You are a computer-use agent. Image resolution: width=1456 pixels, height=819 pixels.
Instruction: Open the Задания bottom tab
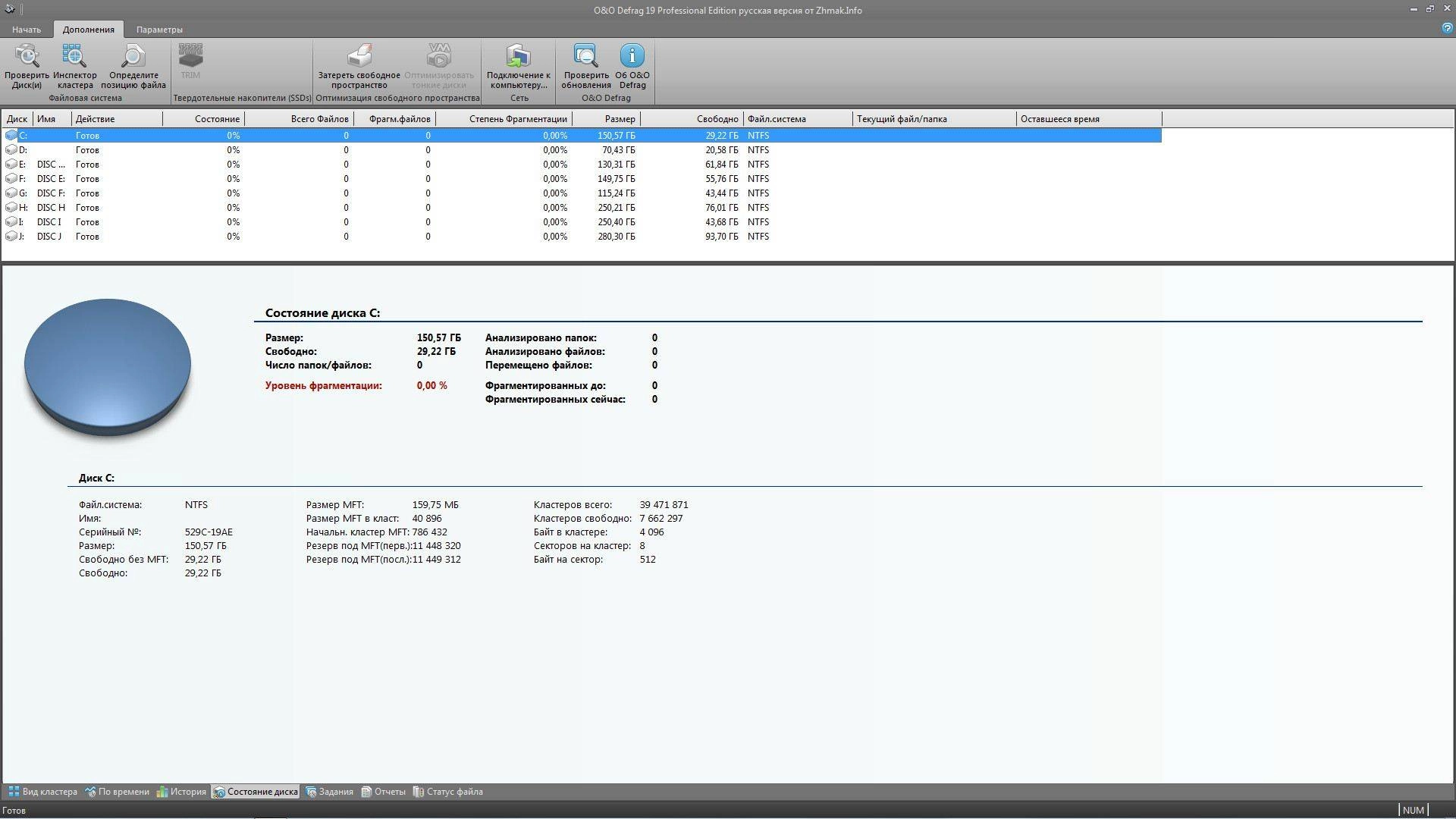pos(329,792)
